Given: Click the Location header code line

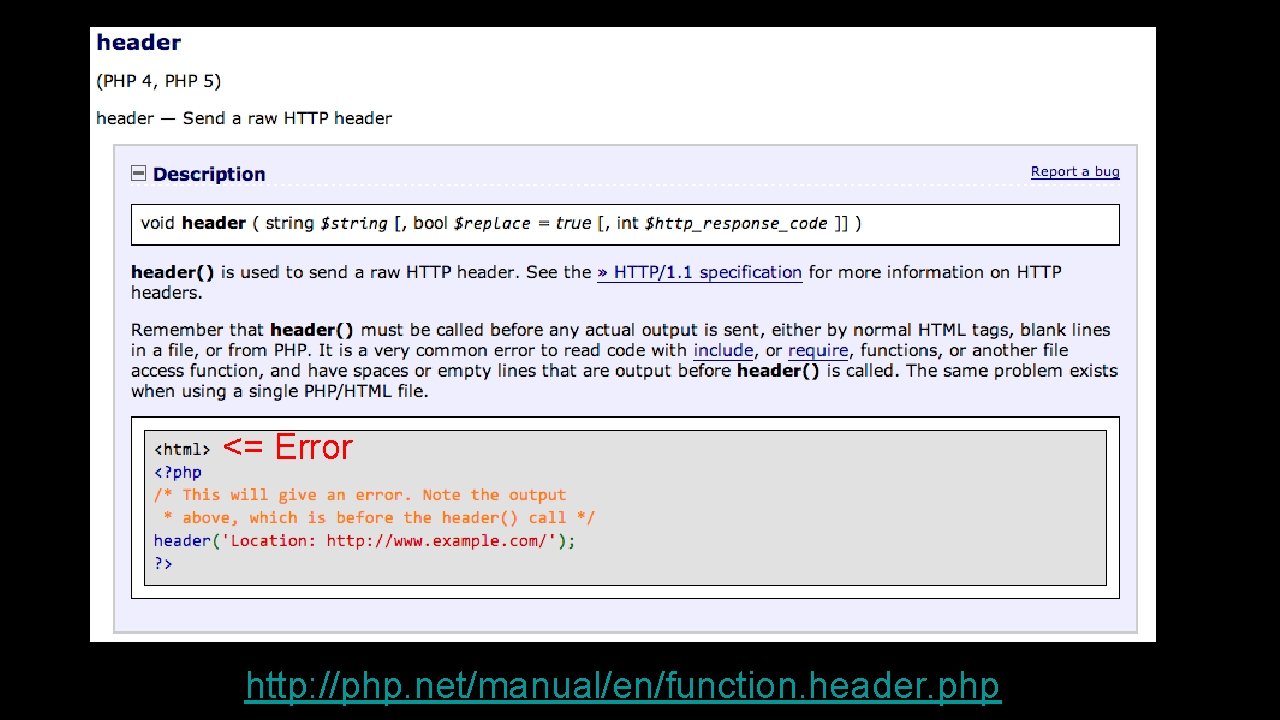Looking at the screenshot, I should coord(364,541).
